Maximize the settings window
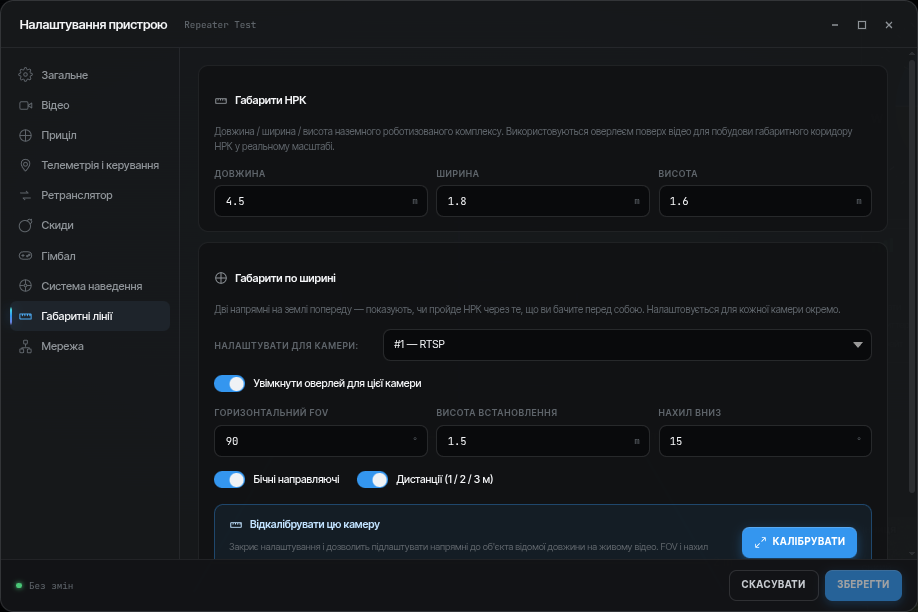The width and height of the screenshot is (918, 612). tap(862, 25)
